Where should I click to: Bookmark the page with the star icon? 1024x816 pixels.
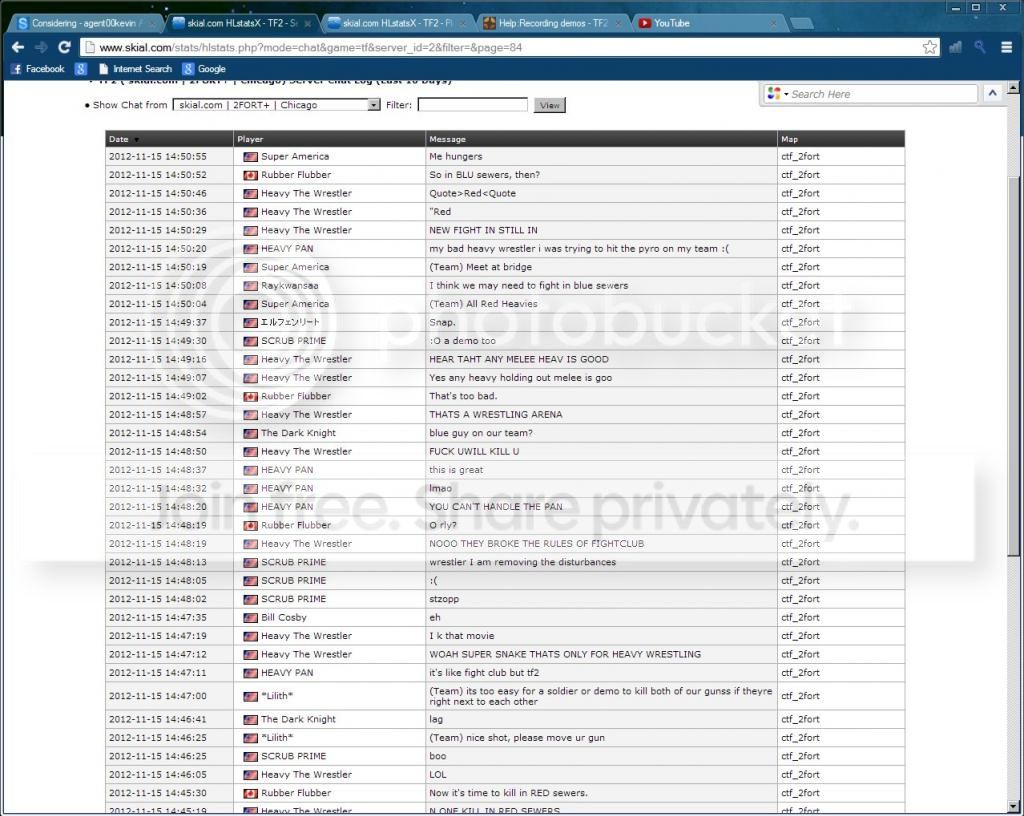point(929,47)
